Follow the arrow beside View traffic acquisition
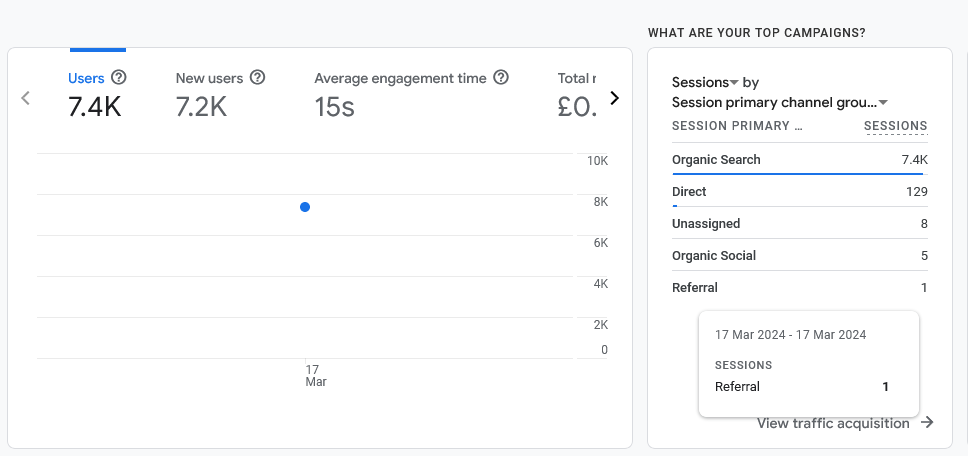 927,423
